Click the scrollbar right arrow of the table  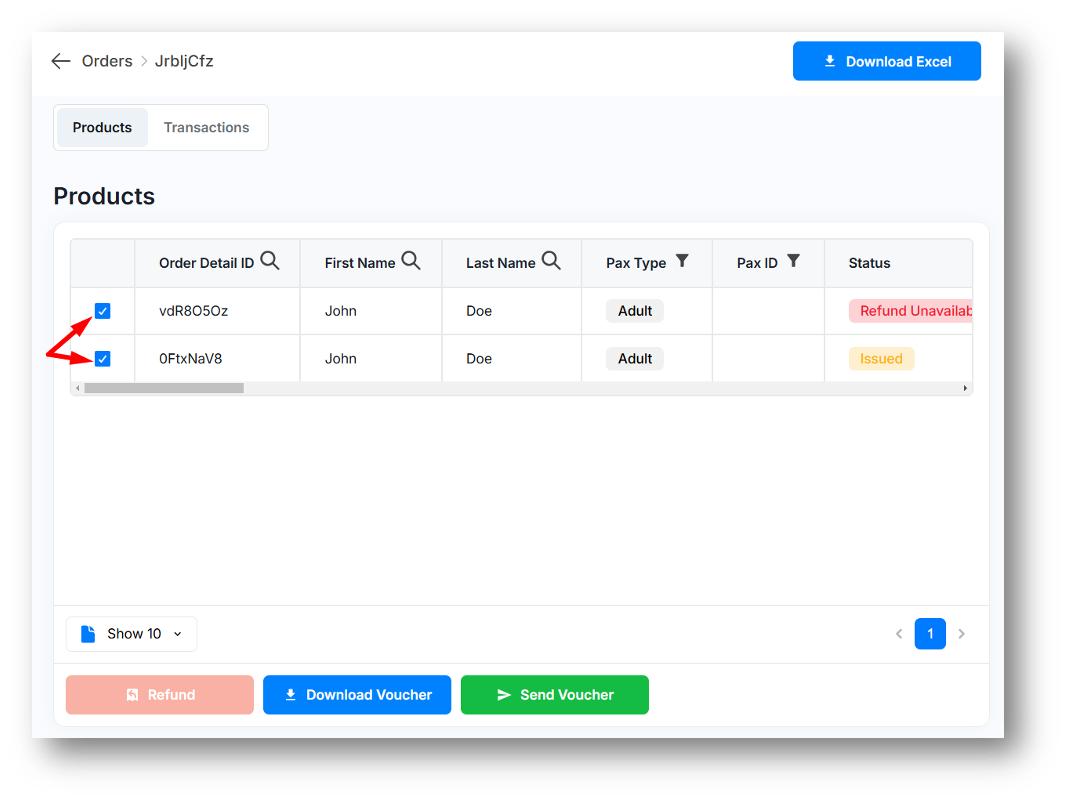coord(965,388)
